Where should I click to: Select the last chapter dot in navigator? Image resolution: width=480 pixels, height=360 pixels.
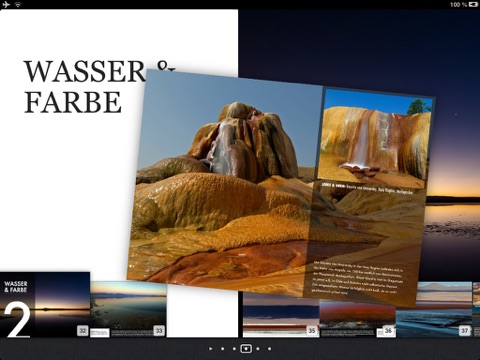pyautogui.click(x=269, y=349)
